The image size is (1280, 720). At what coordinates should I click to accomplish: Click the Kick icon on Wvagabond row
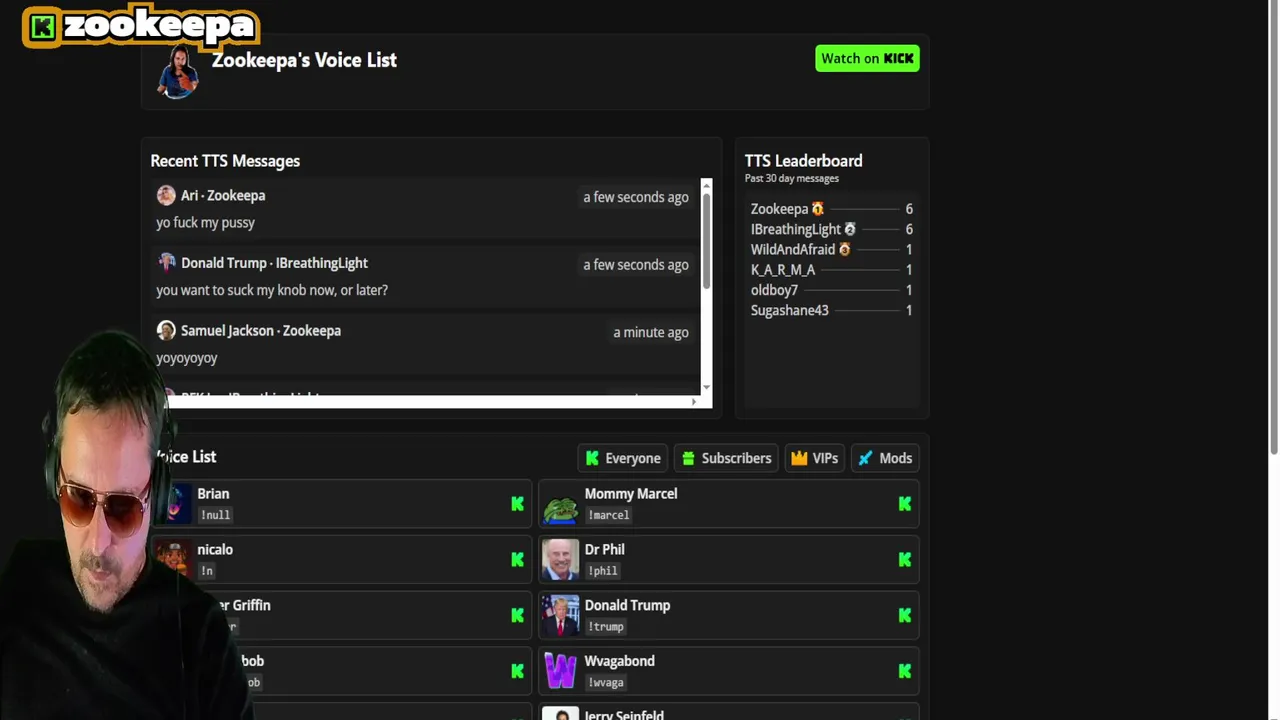click(904, 672)
